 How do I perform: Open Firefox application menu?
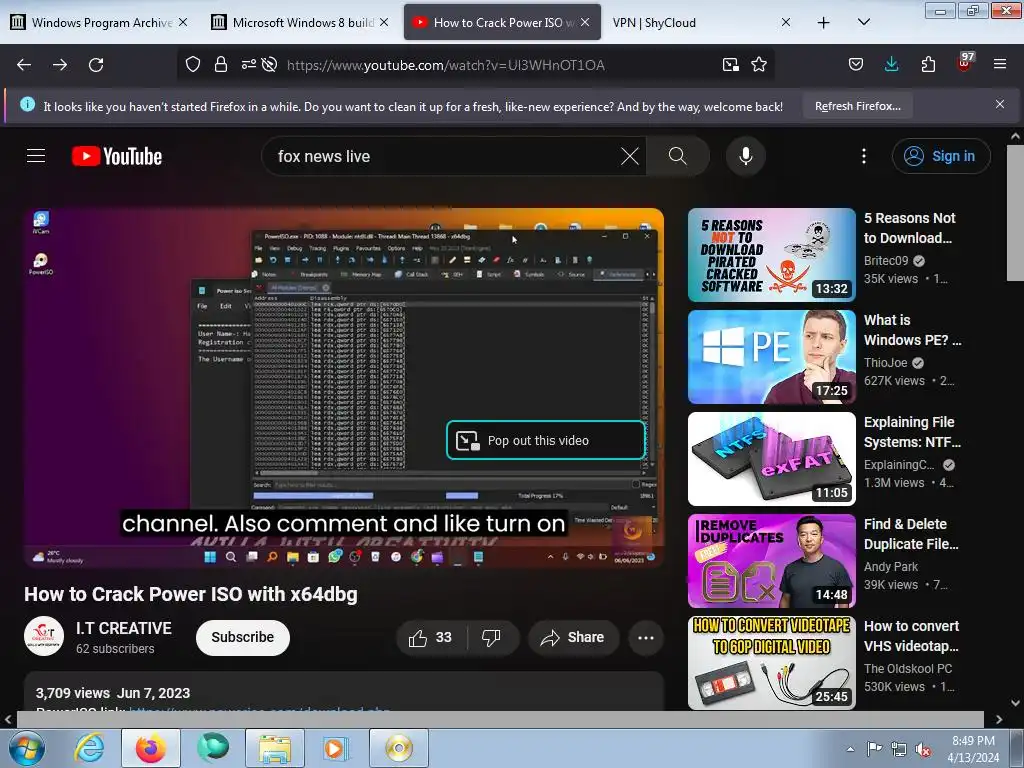(1000, 65)
